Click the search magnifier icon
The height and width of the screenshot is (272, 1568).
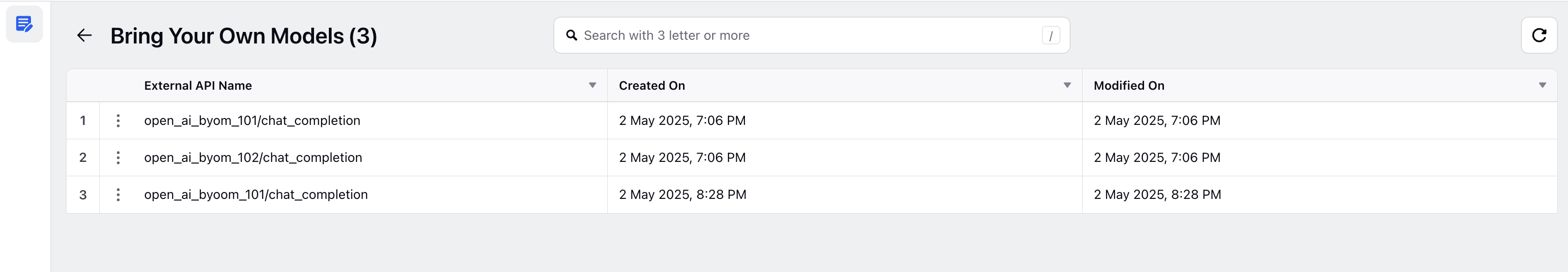[x=572, y=35]
